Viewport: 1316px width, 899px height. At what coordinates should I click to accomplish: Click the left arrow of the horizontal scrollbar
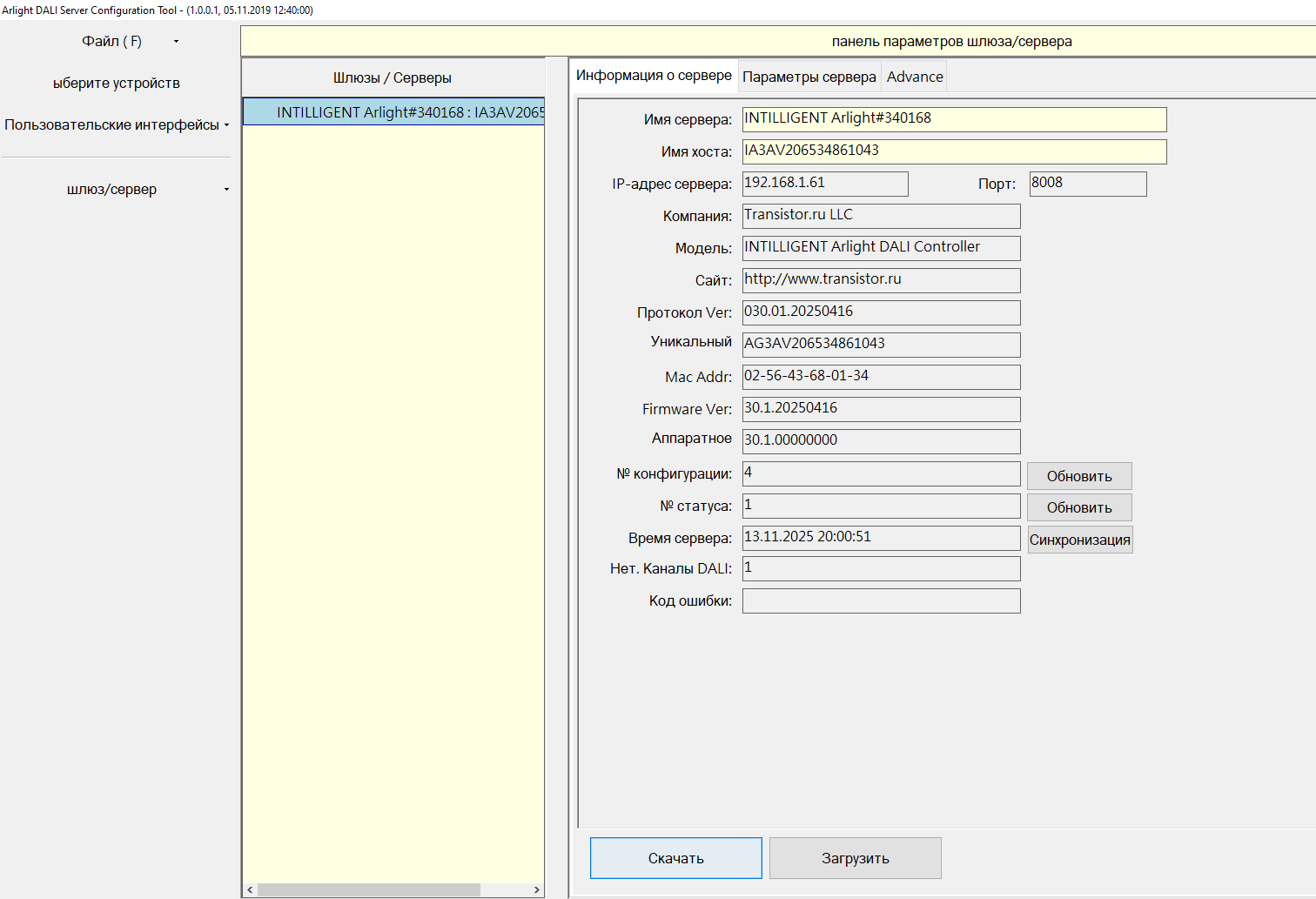[251, 889]
